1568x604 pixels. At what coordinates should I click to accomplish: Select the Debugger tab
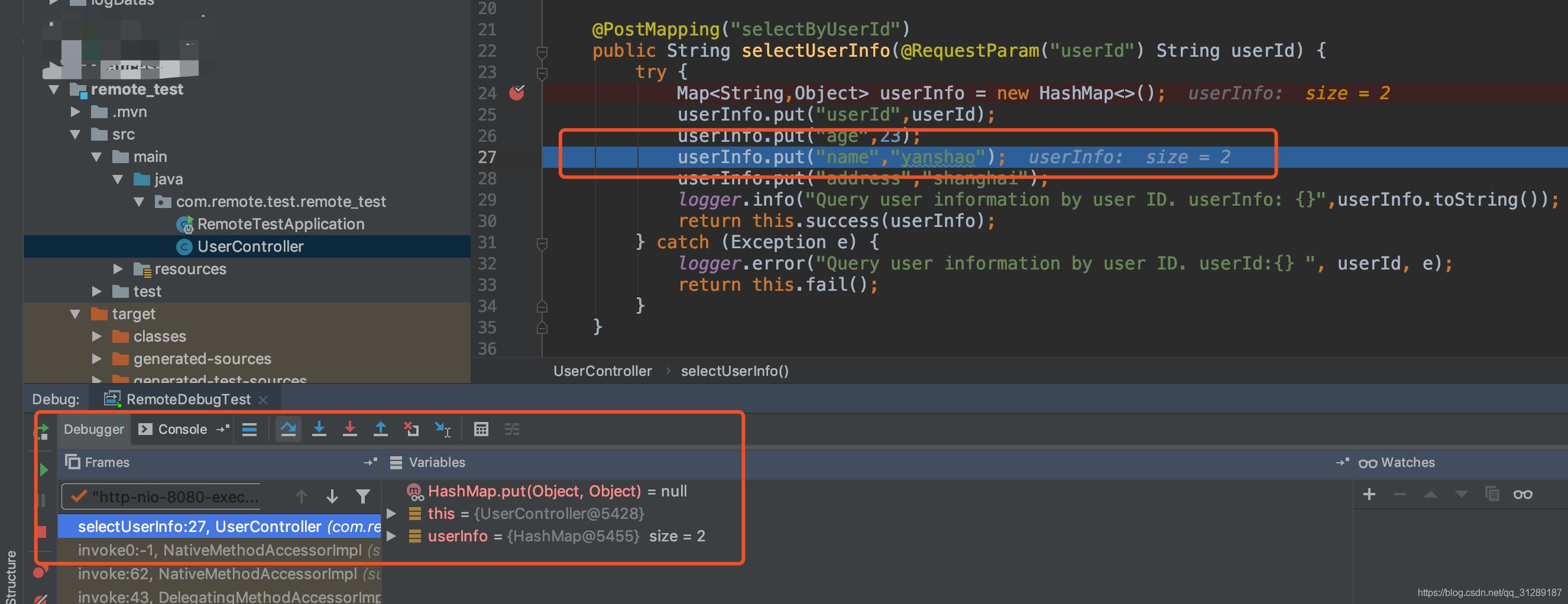click(93, 429)
